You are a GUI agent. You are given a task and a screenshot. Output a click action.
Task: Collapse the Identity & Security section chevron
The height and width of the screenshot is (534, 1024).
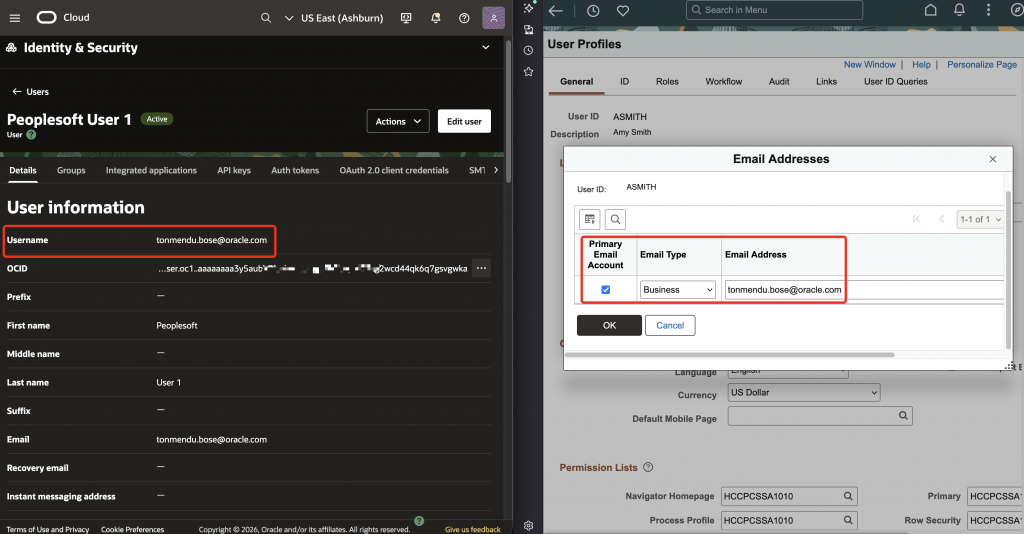click(485, 48)
